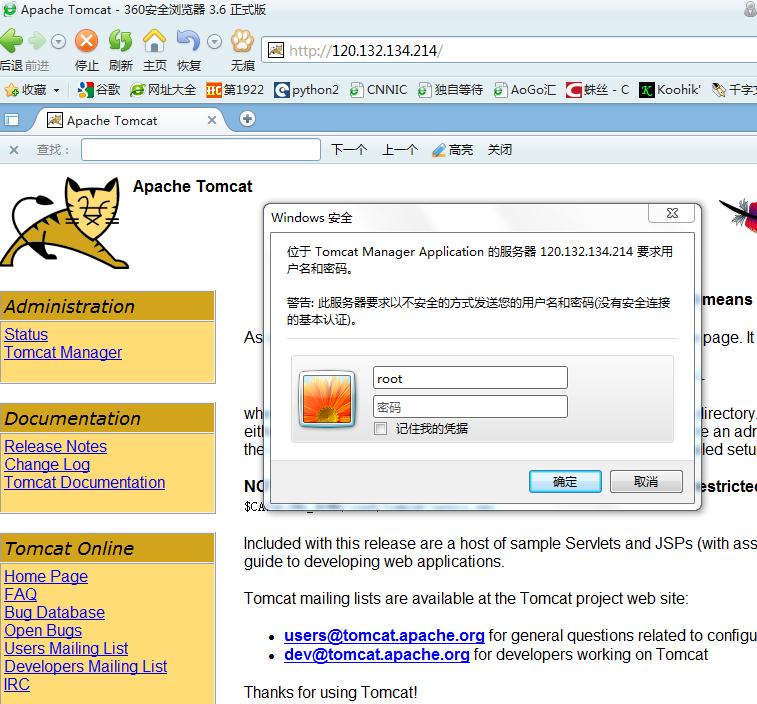Screen dimensions: 757x704
Task: Open the Tomcat Documentation link
Action: [x=84, y=482]
